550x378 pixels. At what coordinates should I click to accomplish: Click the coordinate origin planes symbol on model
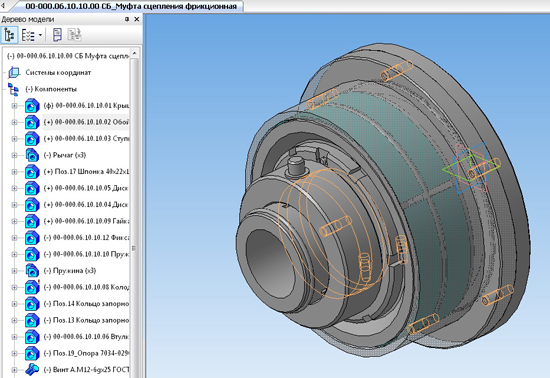click(471, 168)
